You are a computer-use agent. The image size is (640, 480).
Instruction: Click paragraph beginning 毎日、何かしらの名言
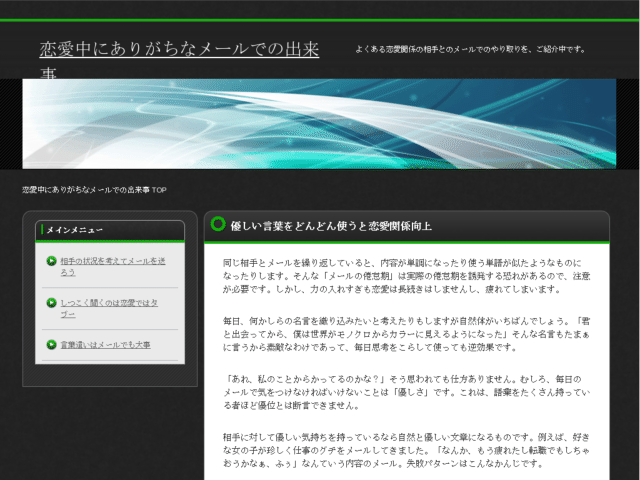pos(407,334)
